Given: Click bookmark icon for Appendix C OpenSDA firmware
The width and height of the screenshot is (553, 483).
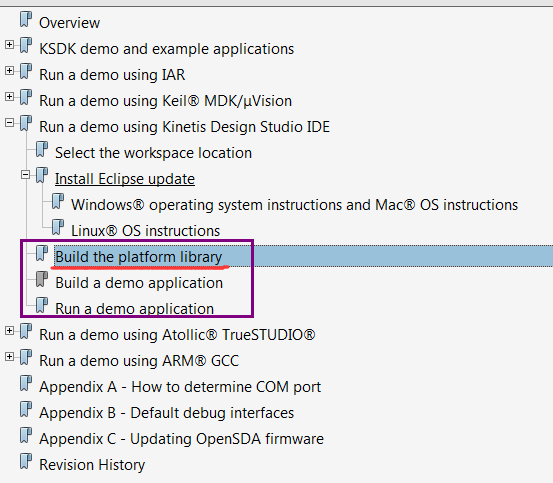Looking at the screenshot, I should click(26, 435).
